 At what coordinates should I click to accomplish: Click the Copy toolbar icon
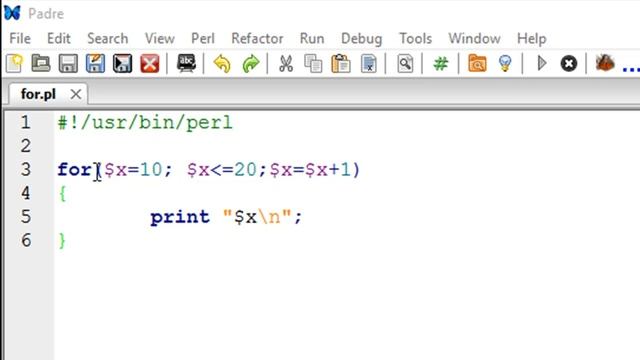[313, 64]
